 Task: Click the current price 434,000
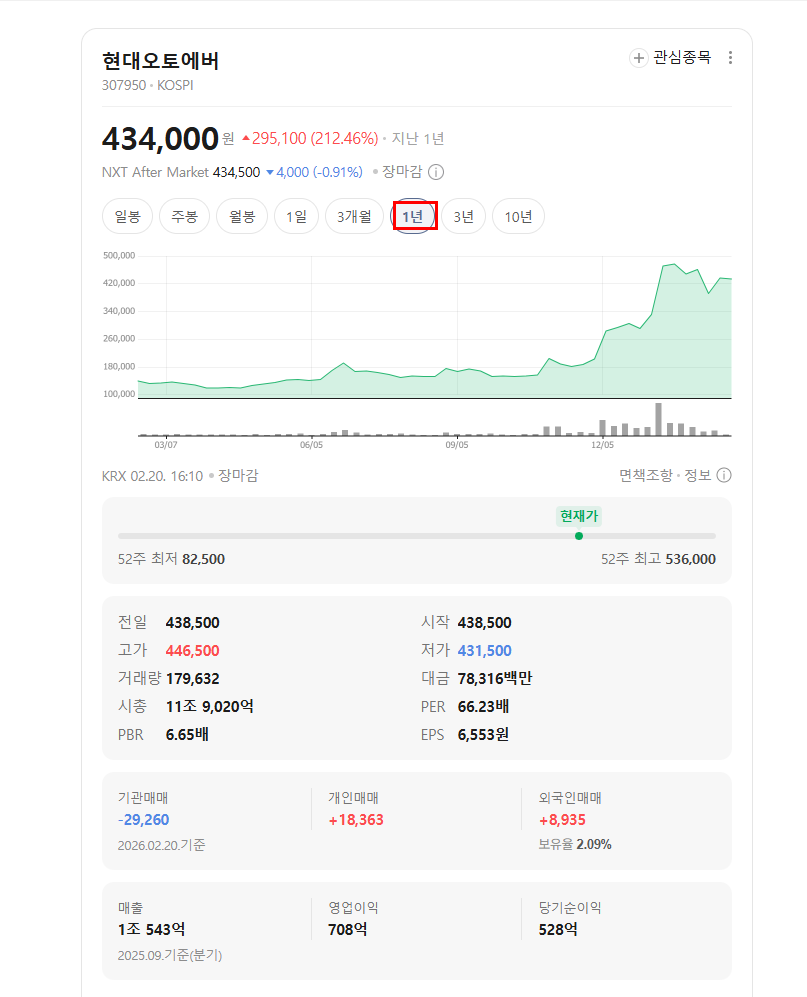coord(160,139)
